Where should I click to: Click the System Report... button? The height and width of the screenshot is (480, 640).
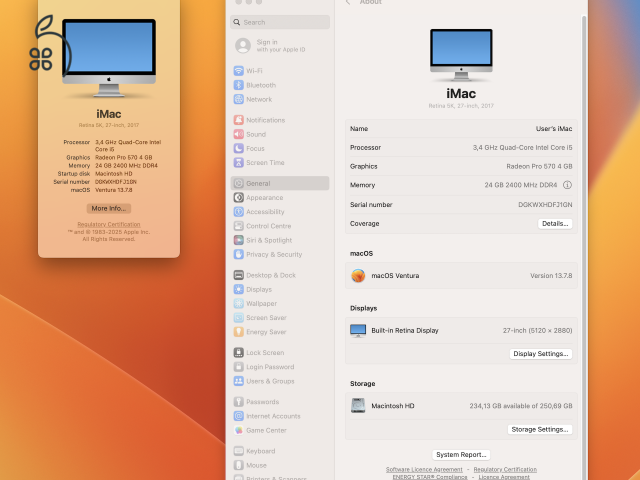(x=461, y=455)
